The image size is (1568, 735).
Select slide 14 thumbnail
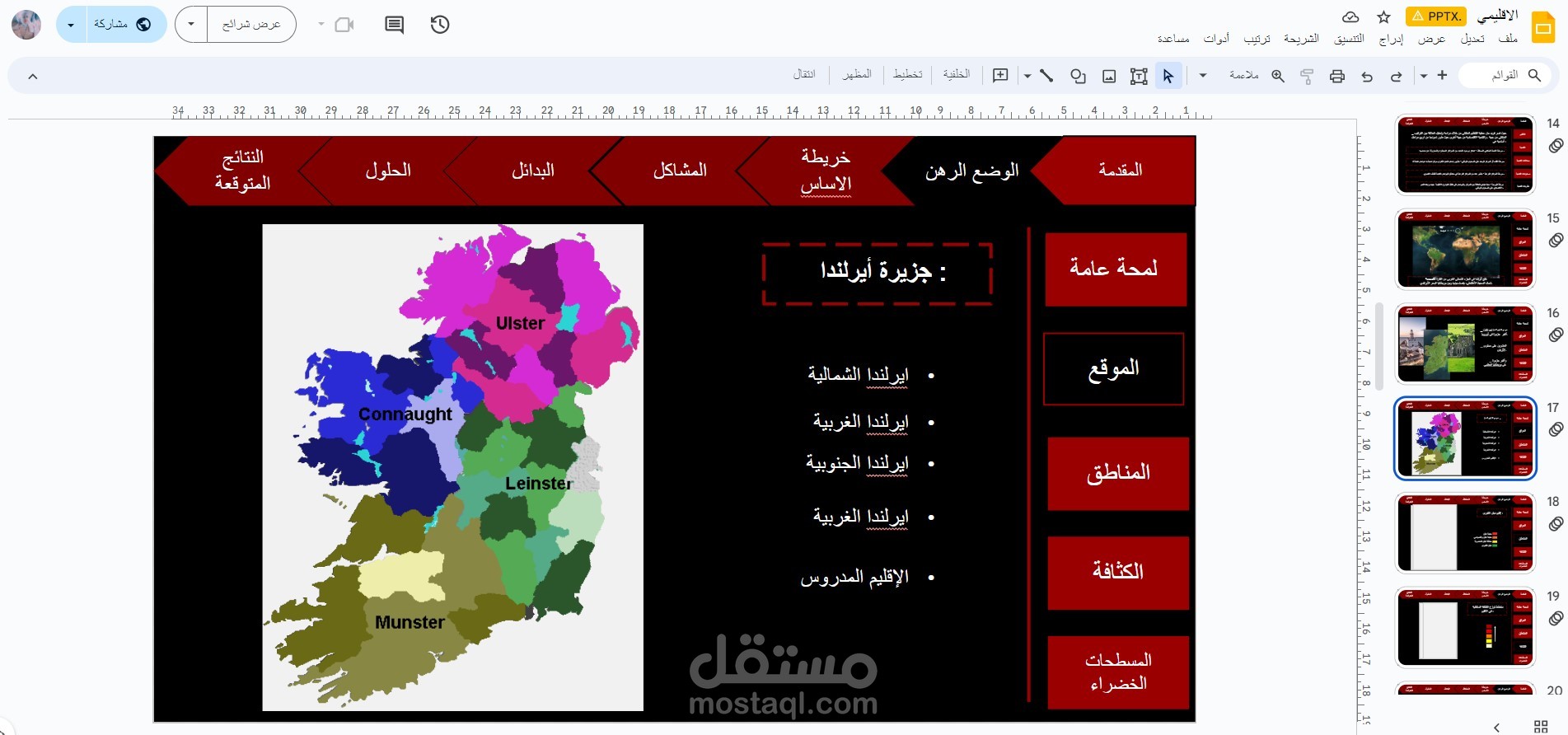tap(1465, 155)
